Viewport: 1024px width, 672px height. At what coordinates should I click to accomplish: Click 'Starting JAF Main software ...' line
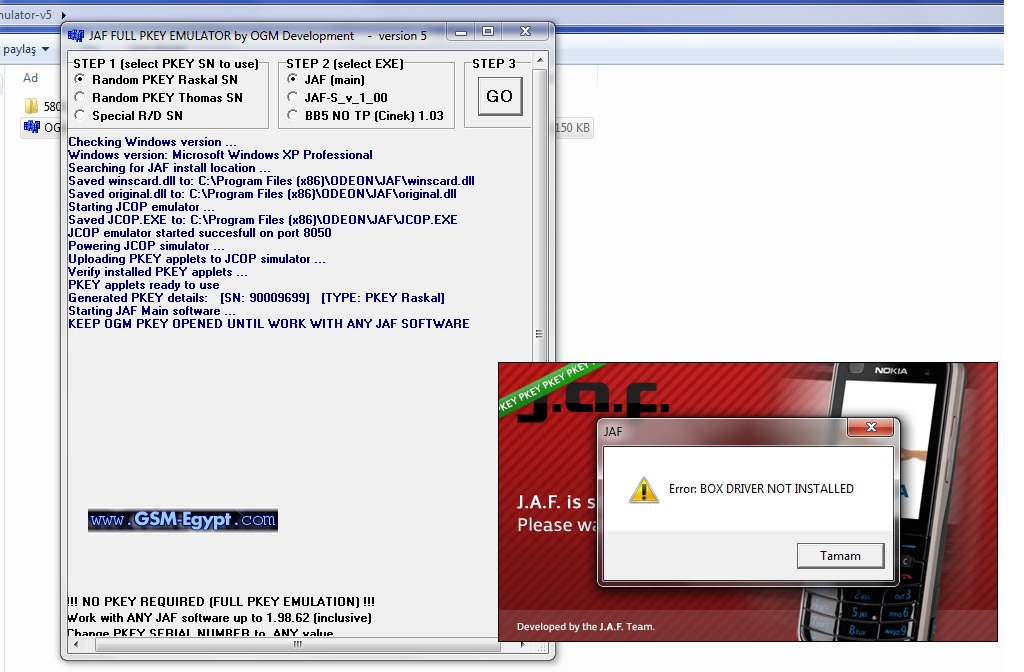tap(152, 312)
